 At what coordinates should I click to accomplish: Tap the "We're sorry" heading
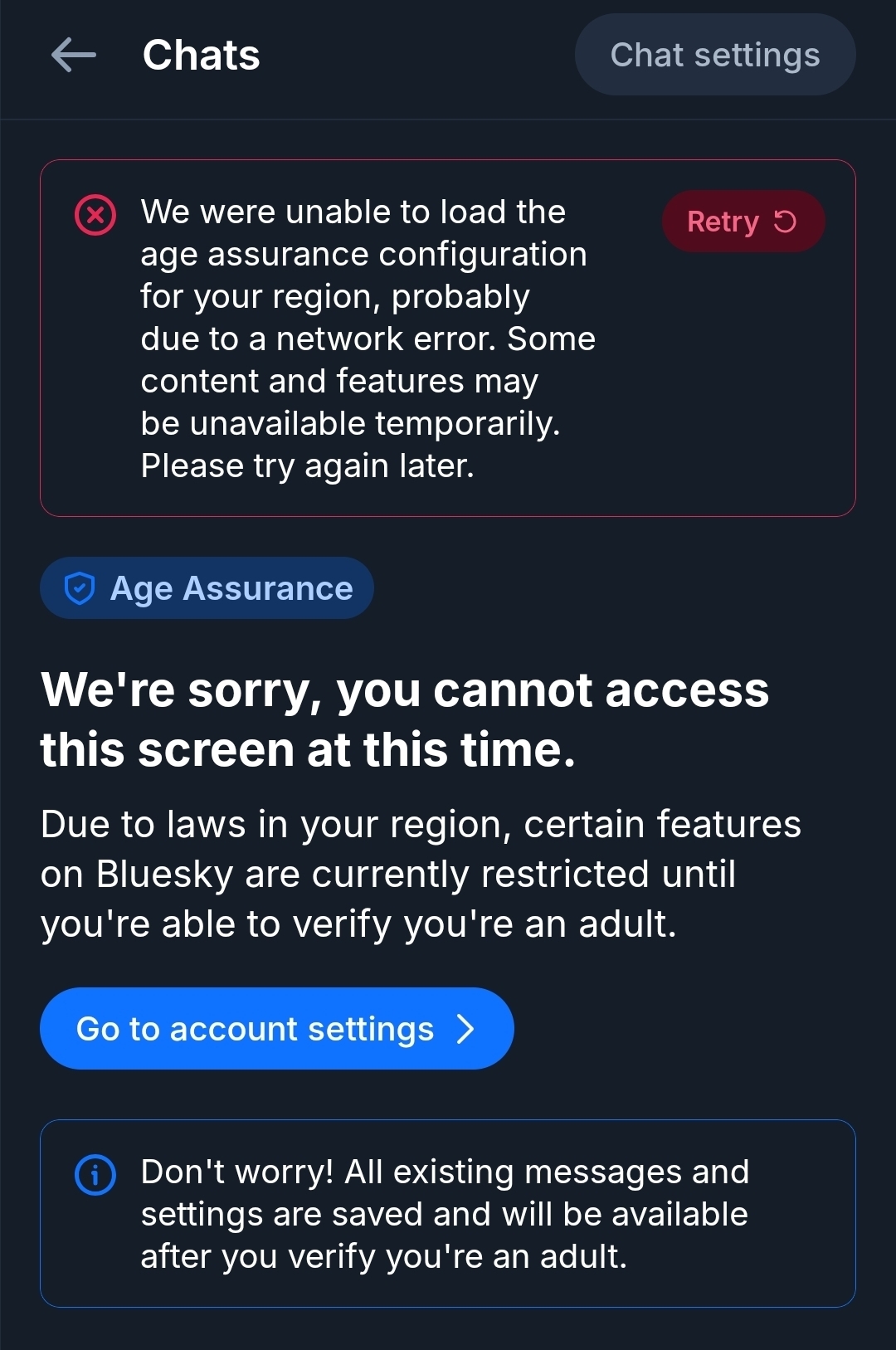click(x=405, y=690)
